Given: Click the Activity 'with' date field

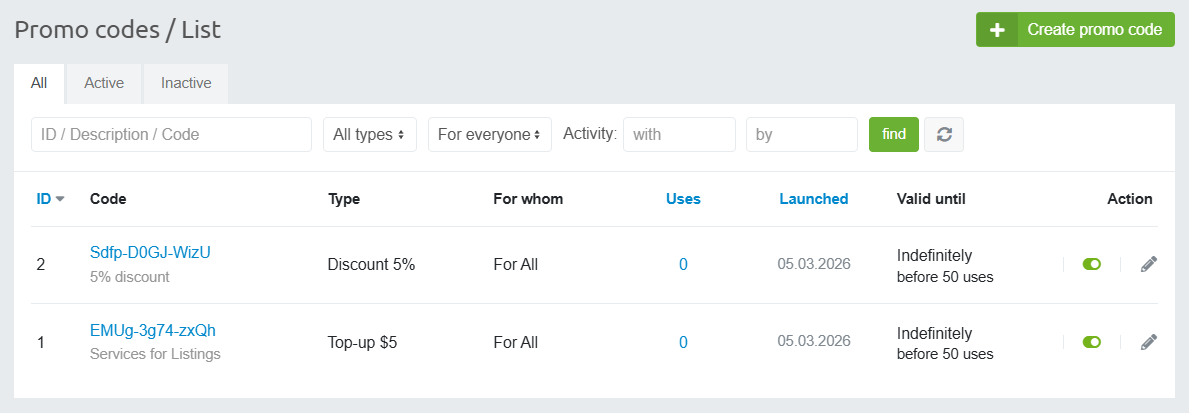Looking at the screenshot, I should pyautogui.click(x=678, y=134).
